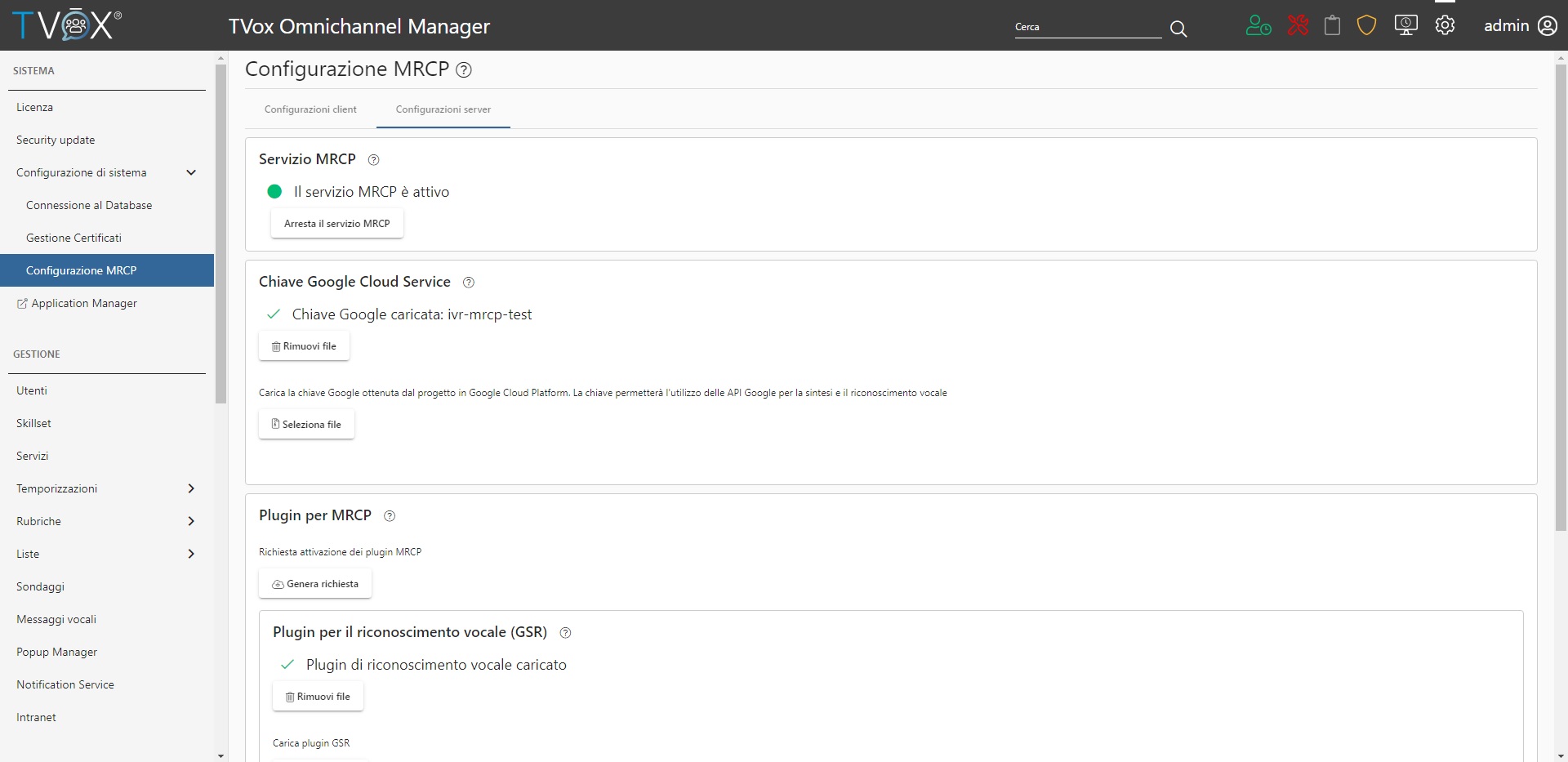Open the yellow shield security icon
Screen dimensions: 1568x762
tap(1367, 25)
